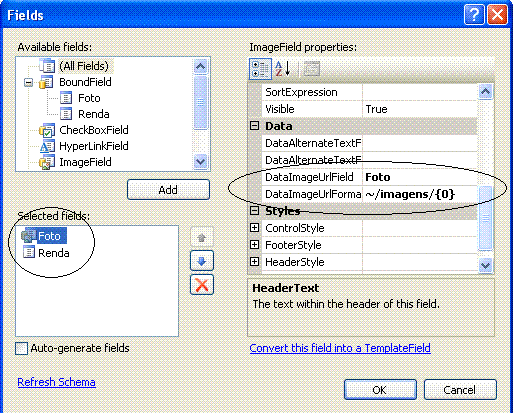Screen dimensions: 514x415
Task: Enable the Auto-generate fields checkbox
Action: point(21,349)
